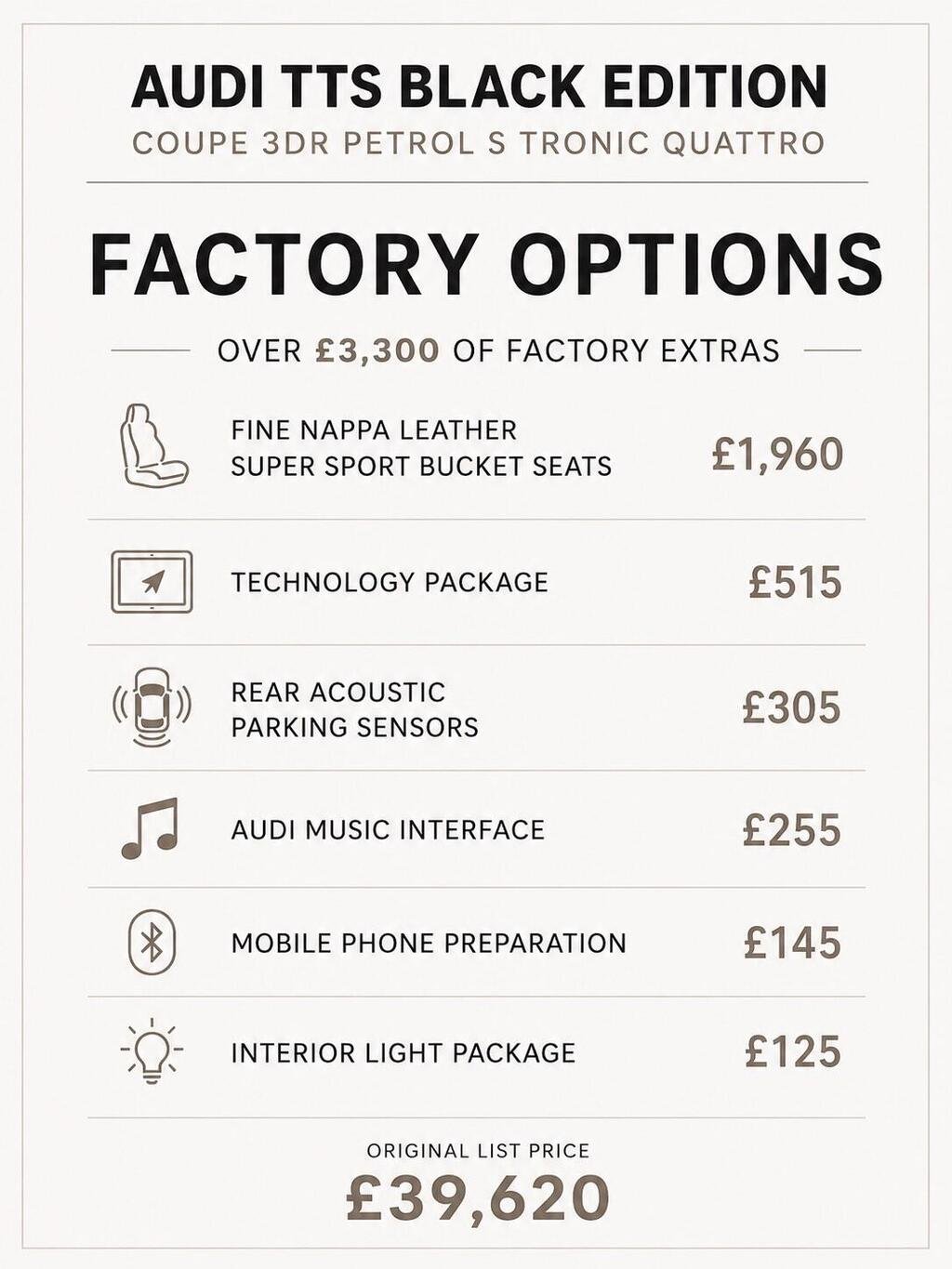Viewport: 952px width, 1269px height.
Task: Click the £515 price
Action: (x=795, y=583)
